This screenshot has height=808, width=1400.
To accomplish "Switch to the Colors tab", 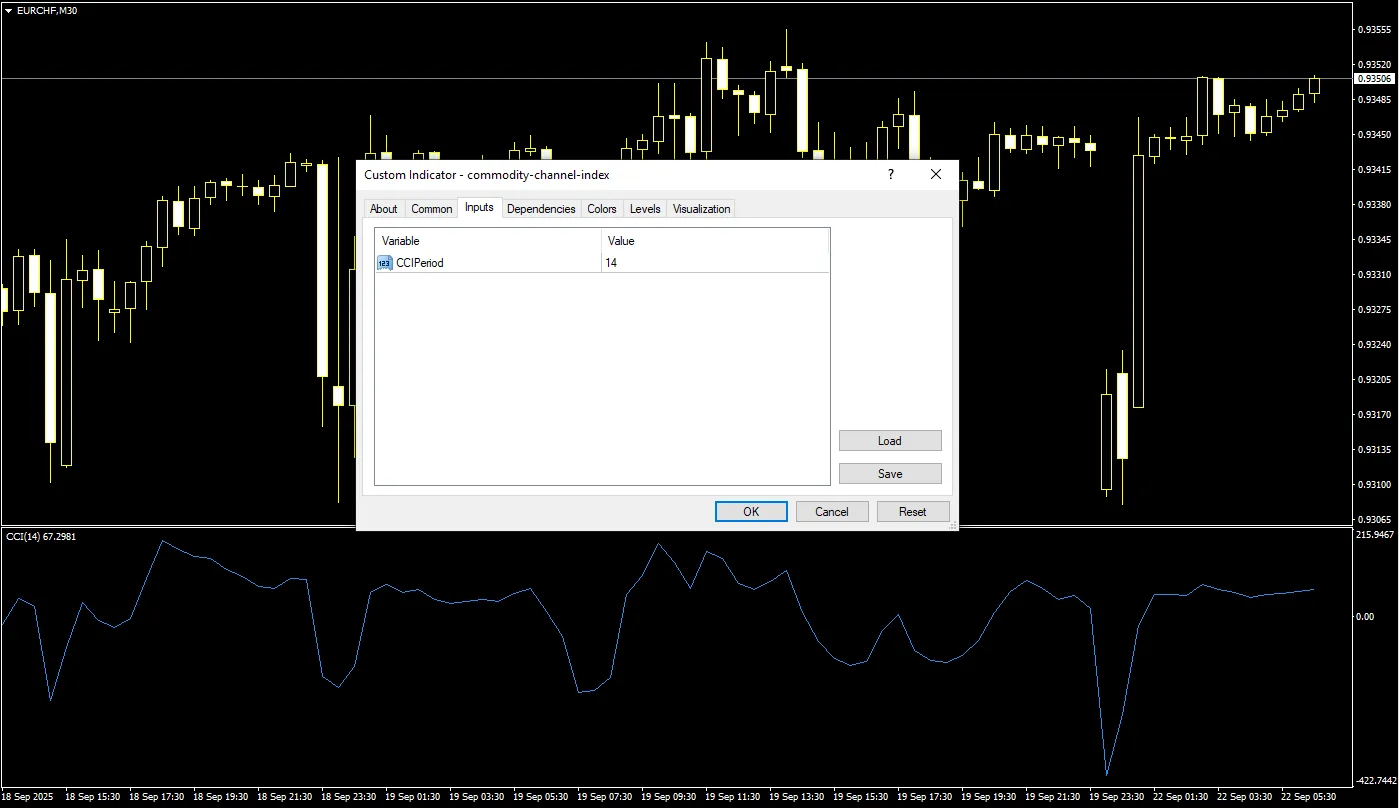I will coord(602,209).
